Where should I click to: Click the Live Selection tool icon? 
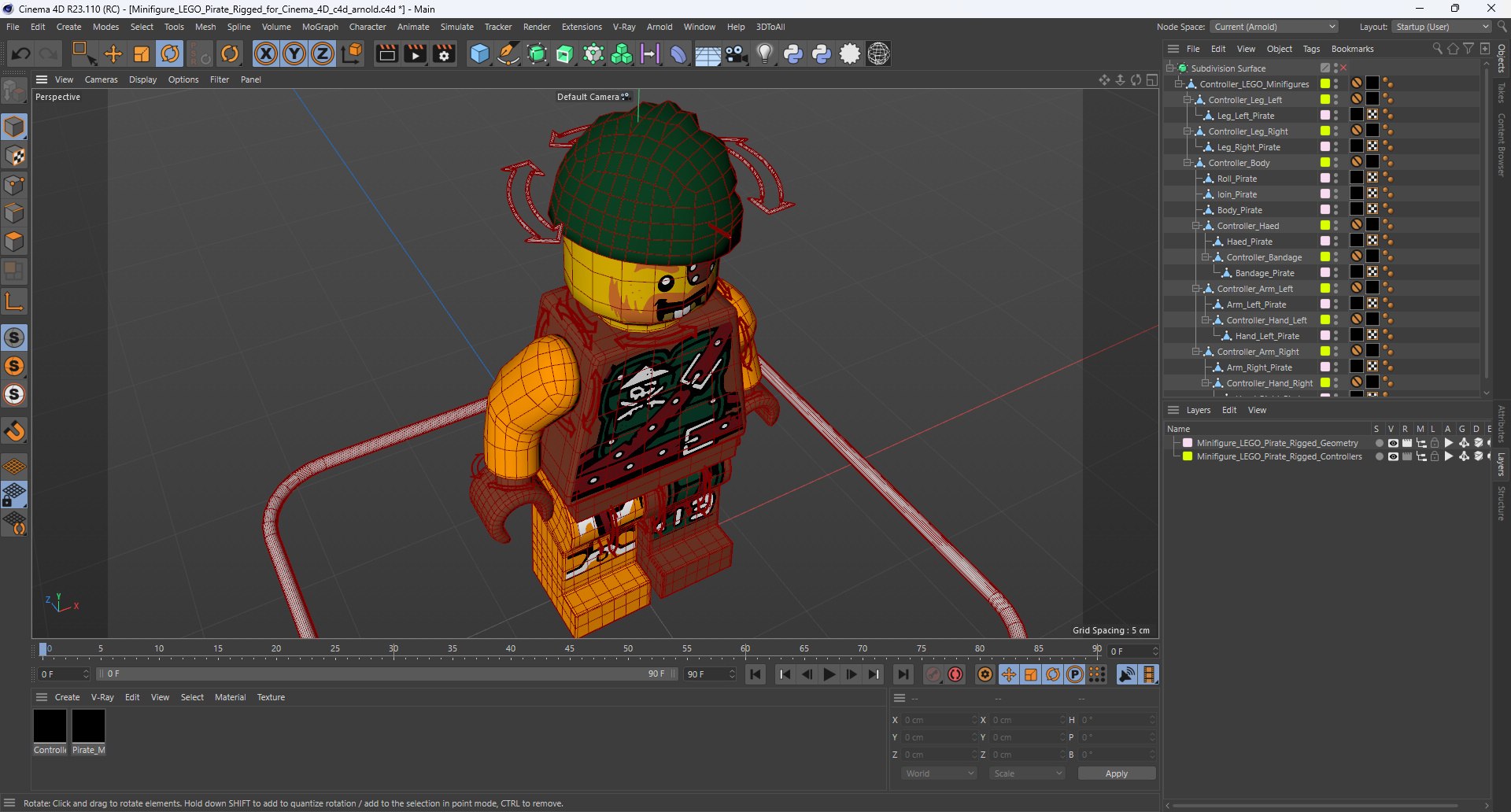[83, 54]
